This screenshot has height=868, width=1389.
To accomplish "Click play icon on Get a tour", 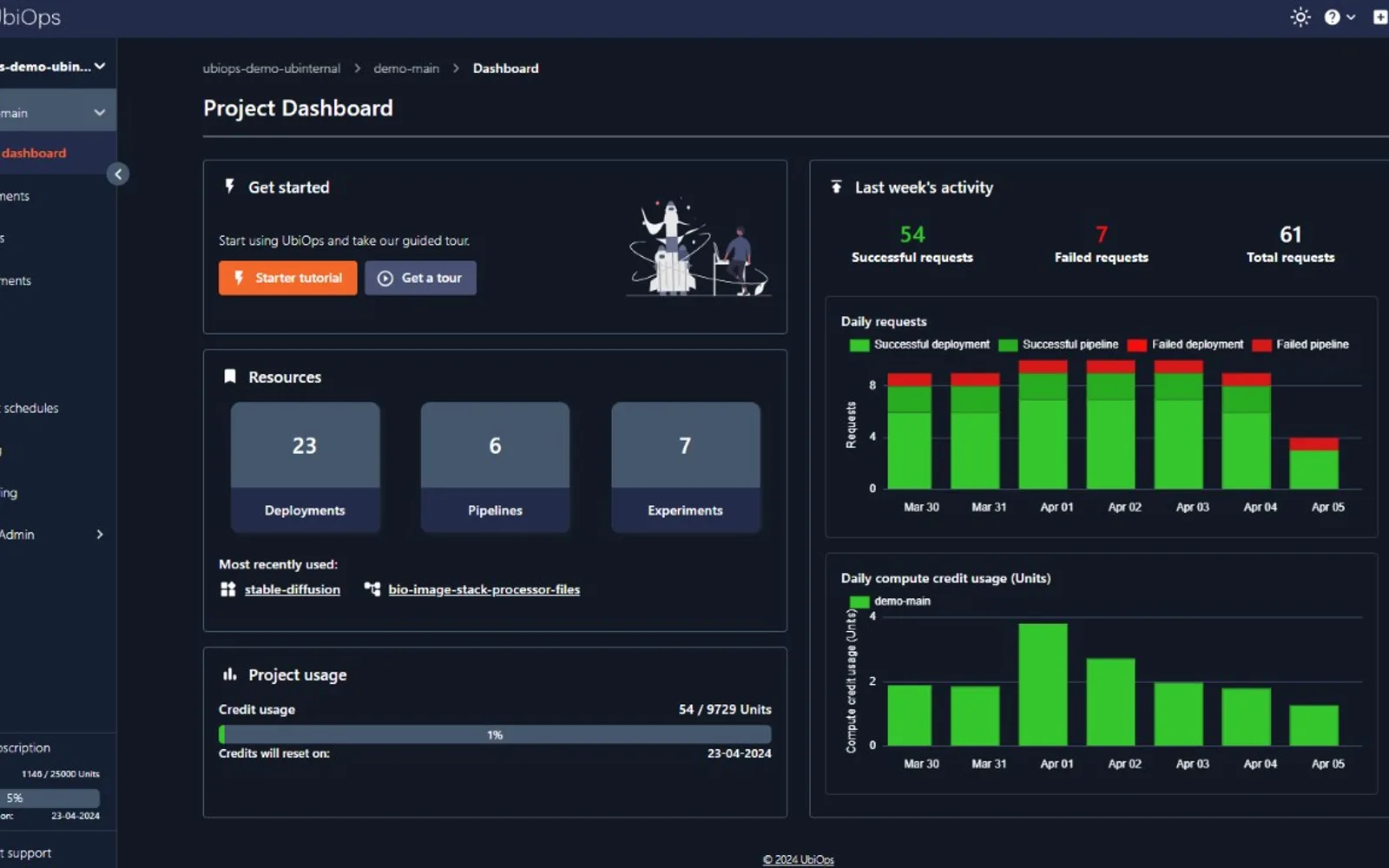I will coord(385,279).
